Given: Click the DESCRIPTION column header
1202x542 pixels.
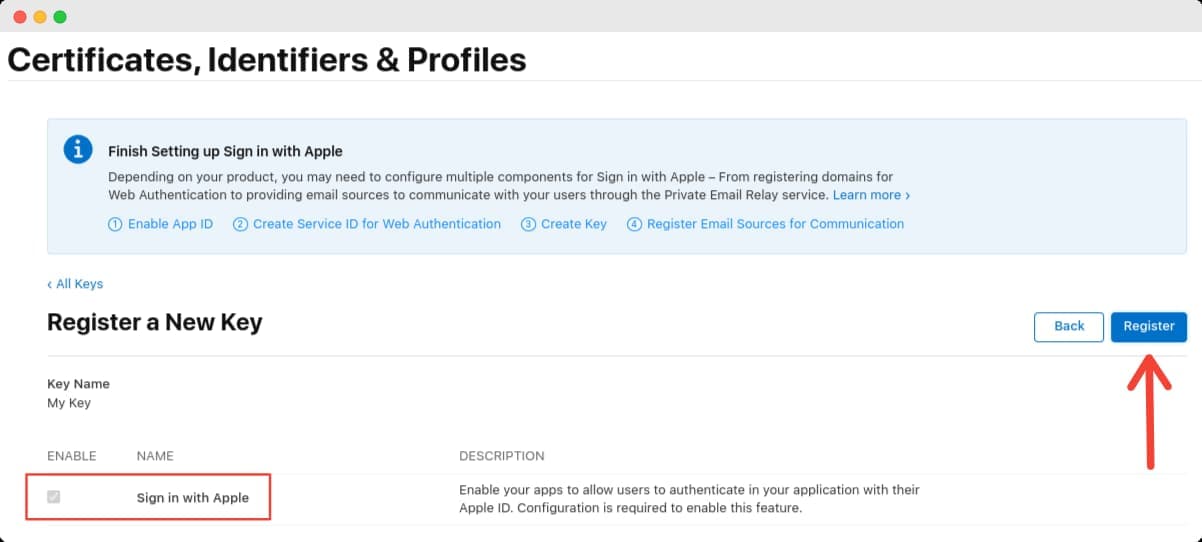Looking at the screenshot, I should point(502,456).
